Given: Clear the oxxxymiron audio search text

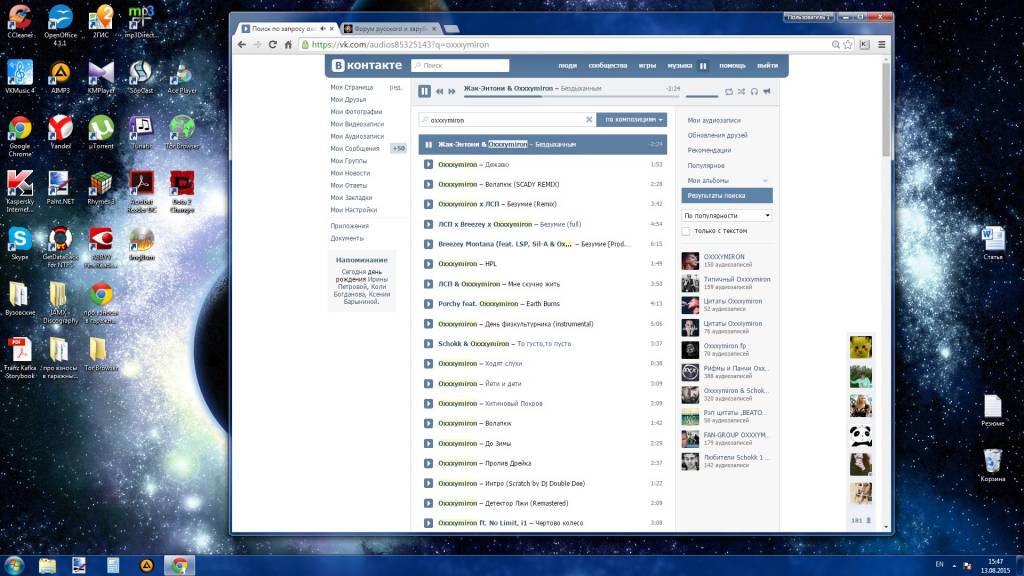Looking at the screenshot, I should [x=588, y=120].
